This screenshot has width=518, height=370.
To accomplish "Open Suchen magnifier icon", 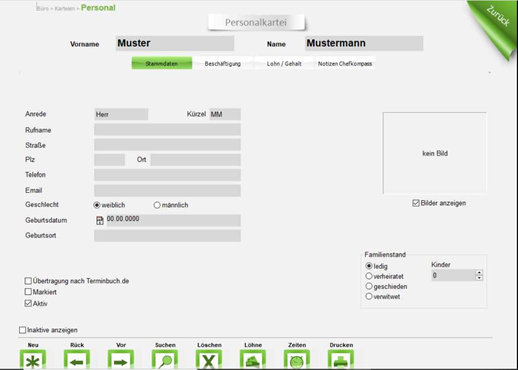I will coord(165,360).
